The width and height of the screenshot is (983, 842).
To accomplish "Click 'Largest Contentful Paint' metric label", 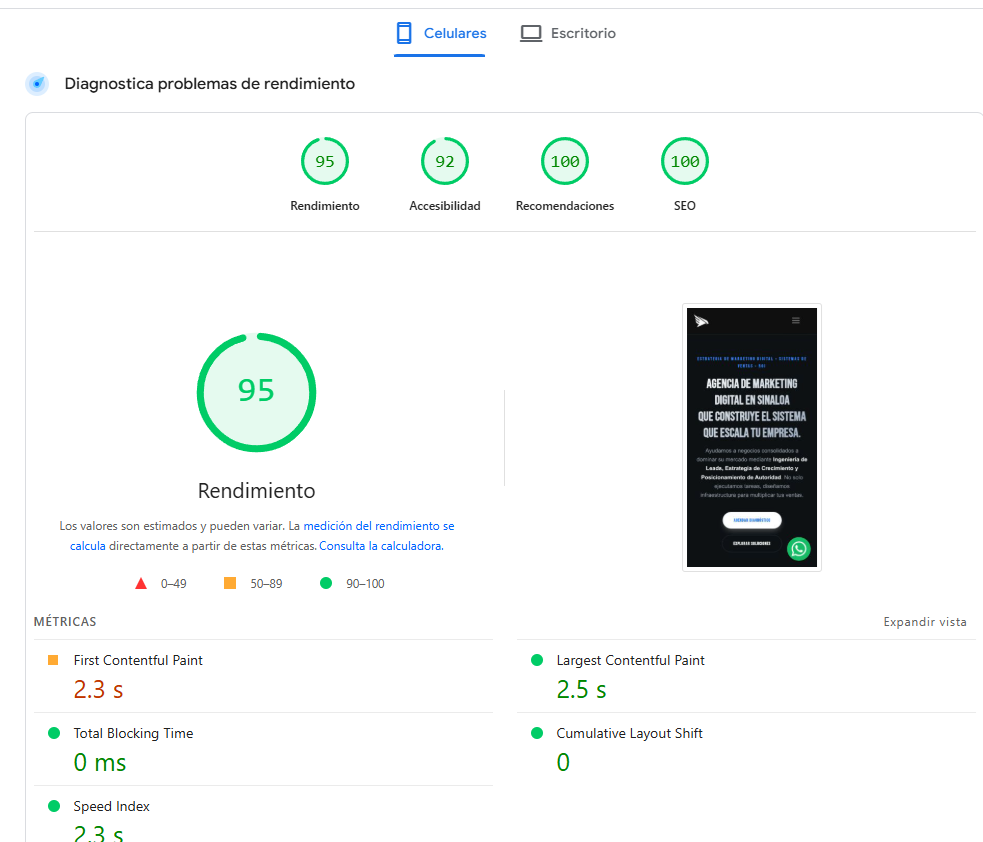I will coord(630,660).
